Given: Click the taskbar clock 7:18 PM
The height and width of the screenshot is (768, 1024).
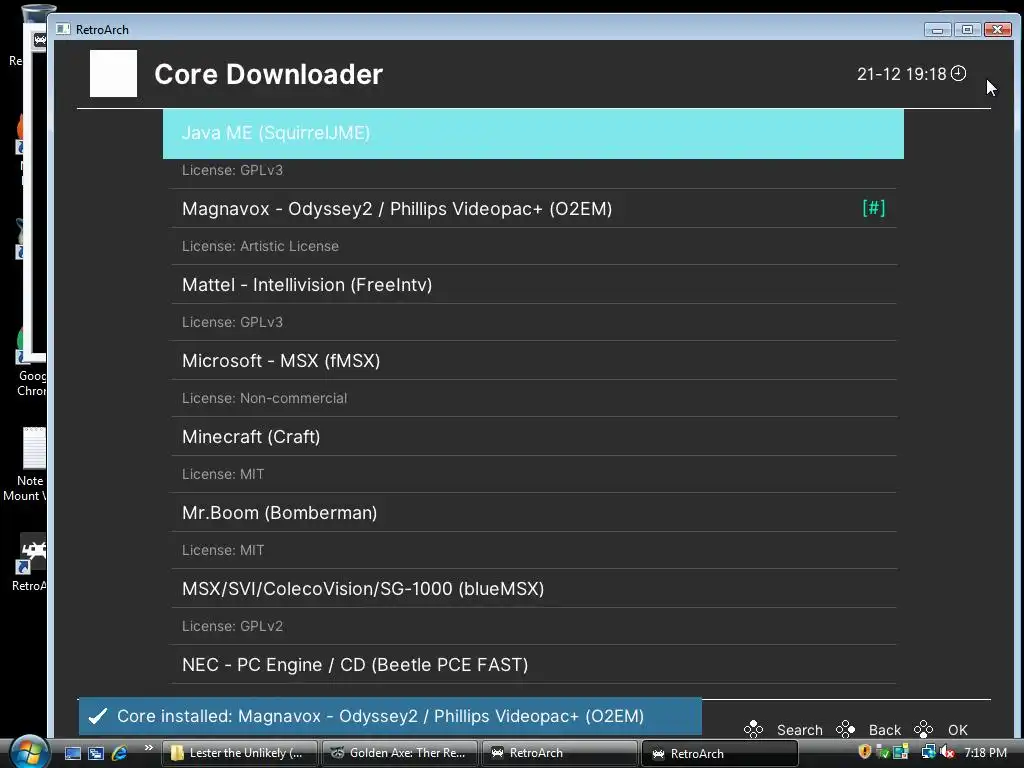Looking at the screenshot, I should point(985,753).
